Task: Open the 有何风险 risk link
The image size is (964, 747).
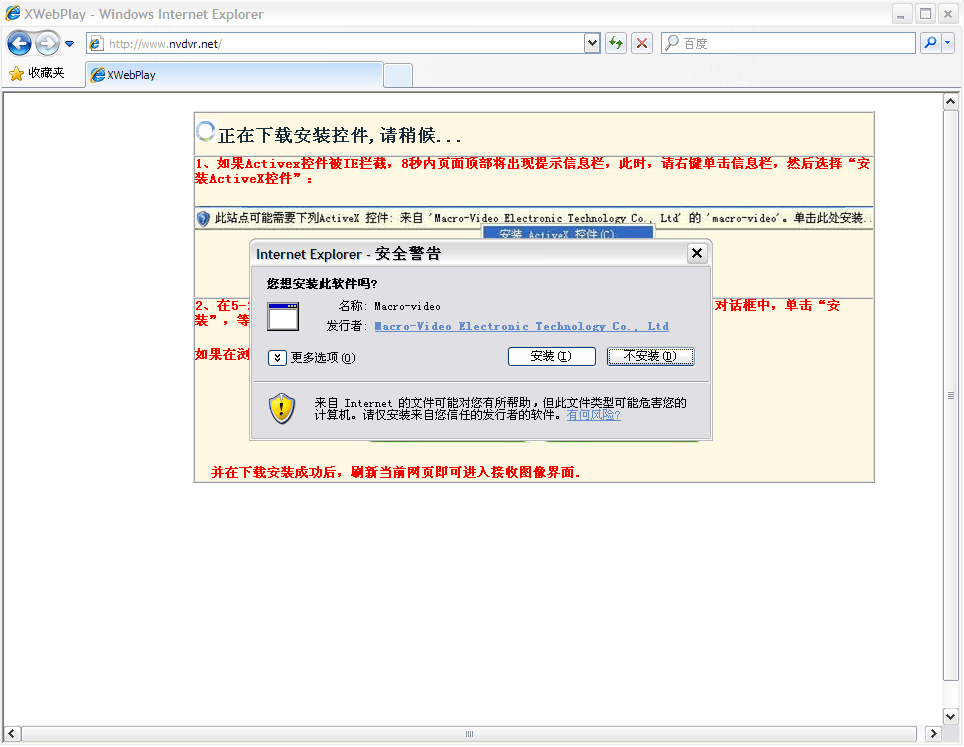Action: click(x=593, y=415)
